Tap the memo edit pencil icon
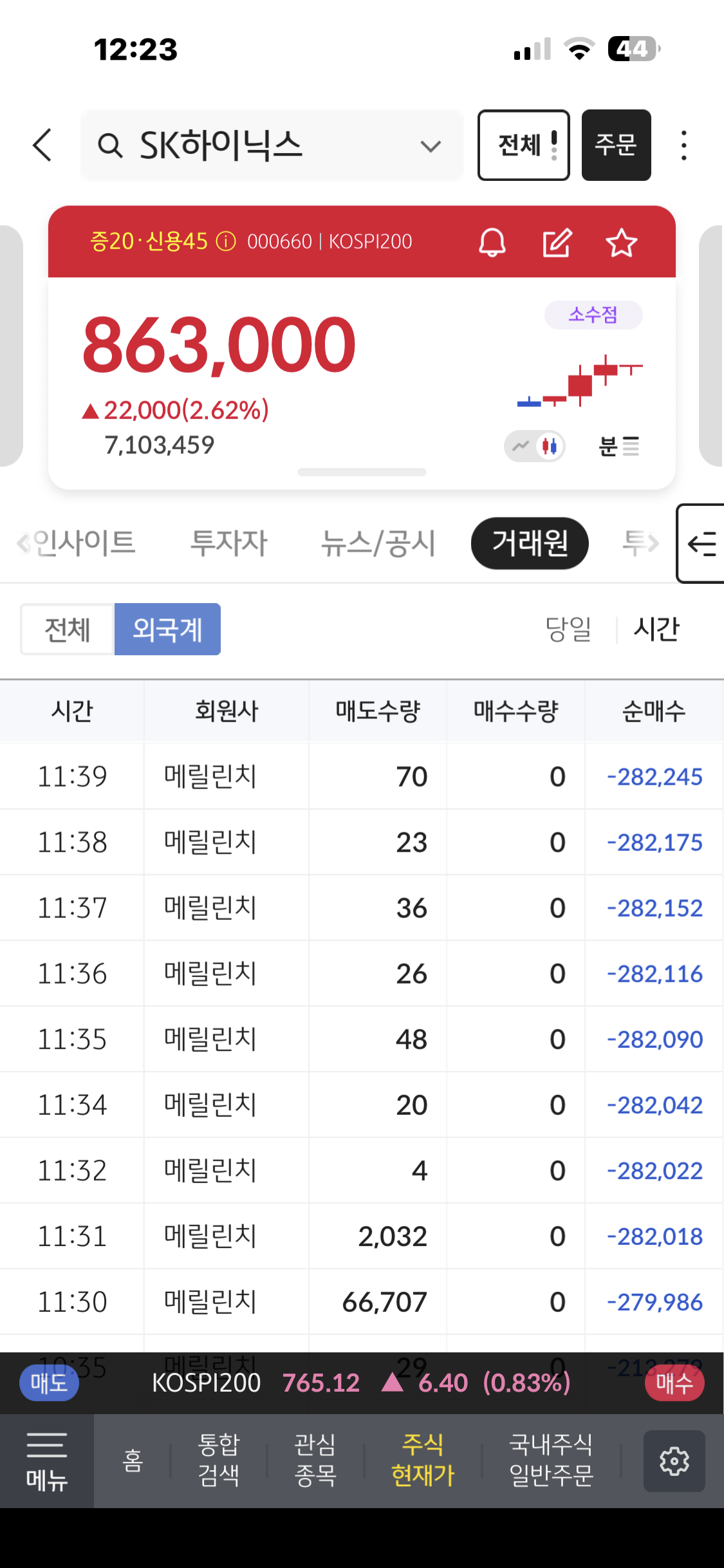This screenshot has height=1568, width=724. click(x=557, y=243)
